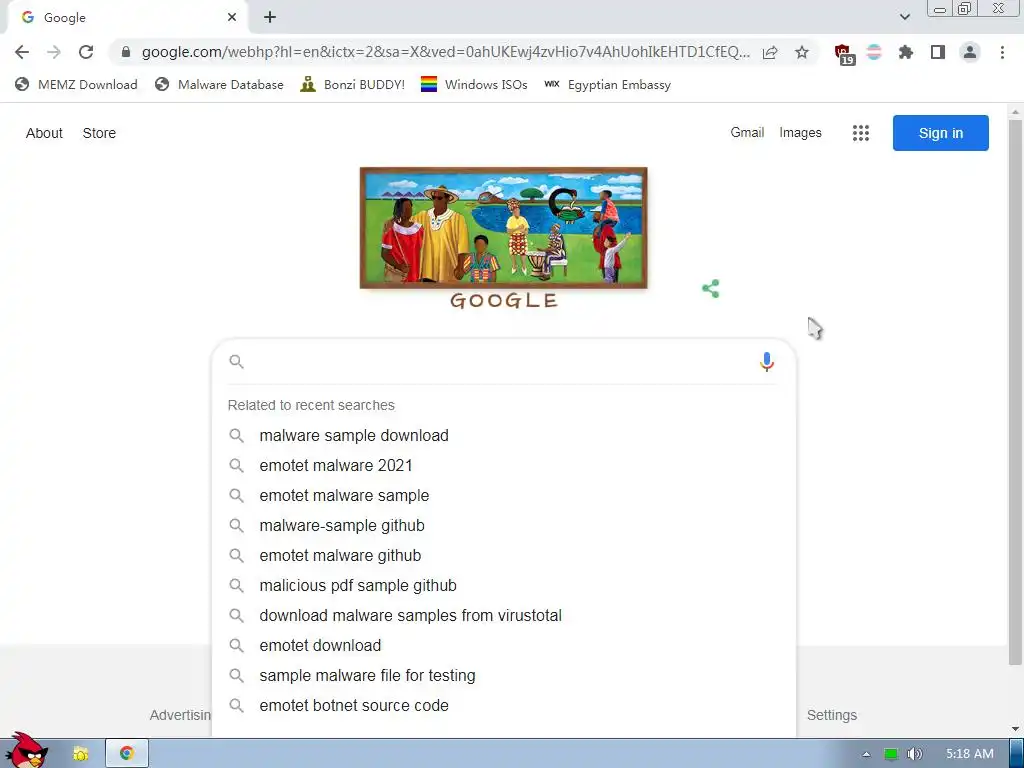
Task: Open the Extensions puzzle-piece menu
Action: pos(905,52)
